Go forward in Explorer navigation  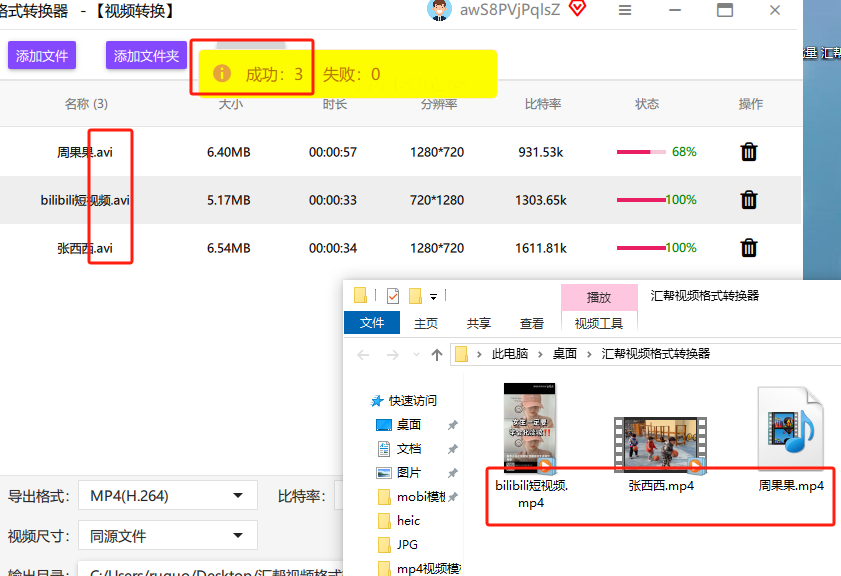(x=393, y=355)
